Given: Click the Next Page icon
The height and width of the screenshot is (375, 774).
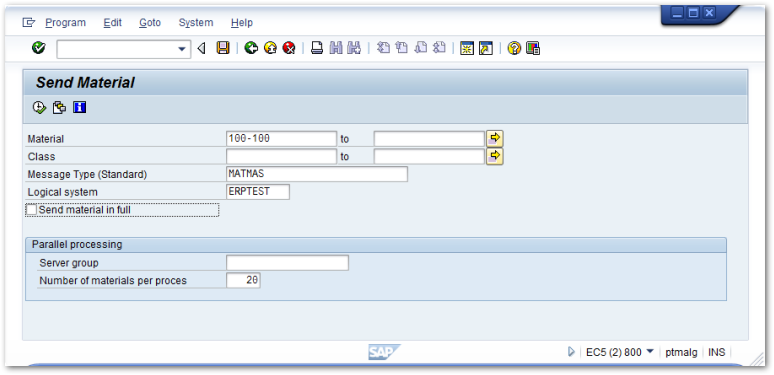Looking at the screenshot, I should pyautogui.click(x=421, y=48).
